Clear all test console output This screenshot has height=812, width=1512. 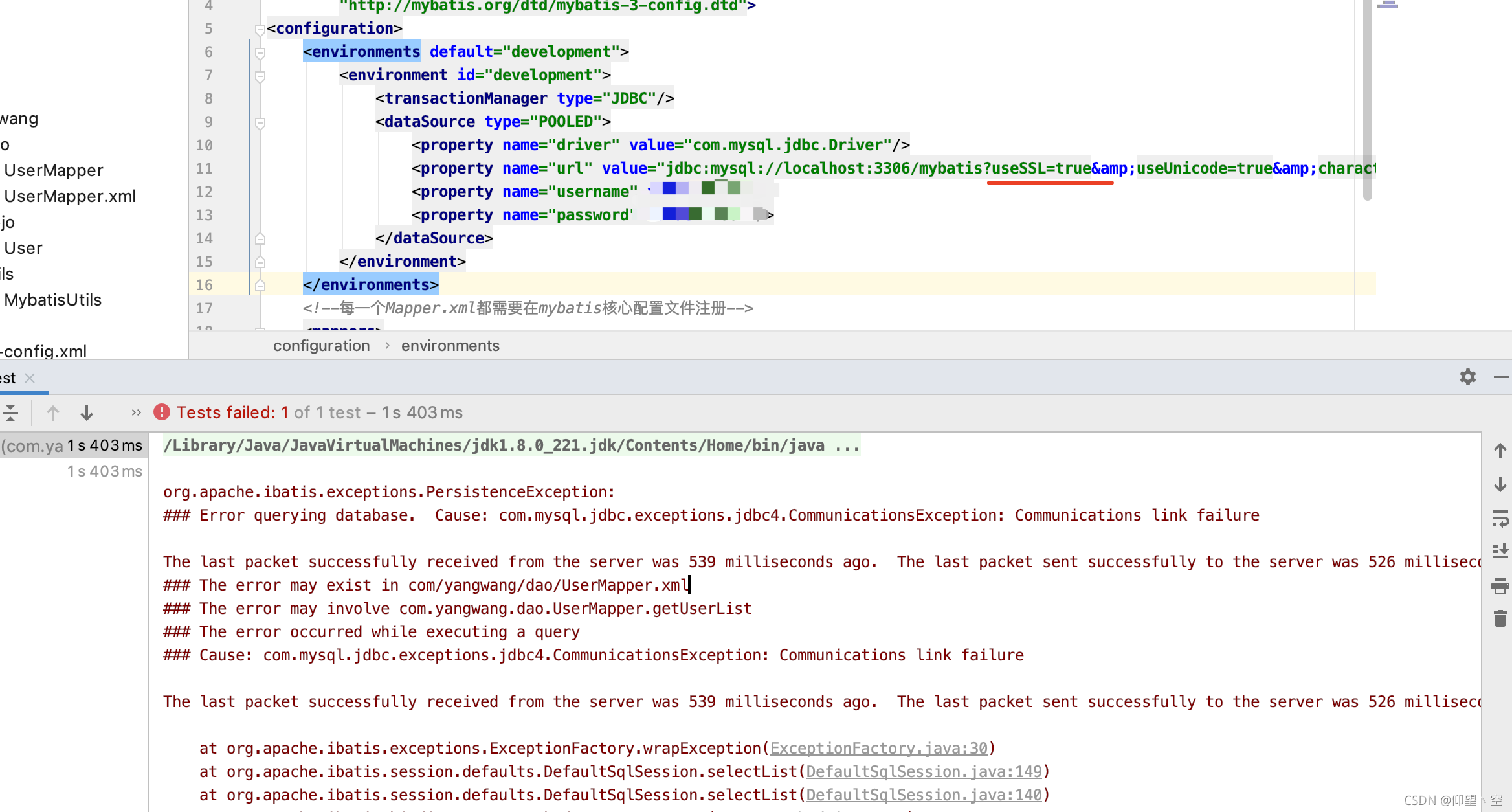click(1501, 618)
